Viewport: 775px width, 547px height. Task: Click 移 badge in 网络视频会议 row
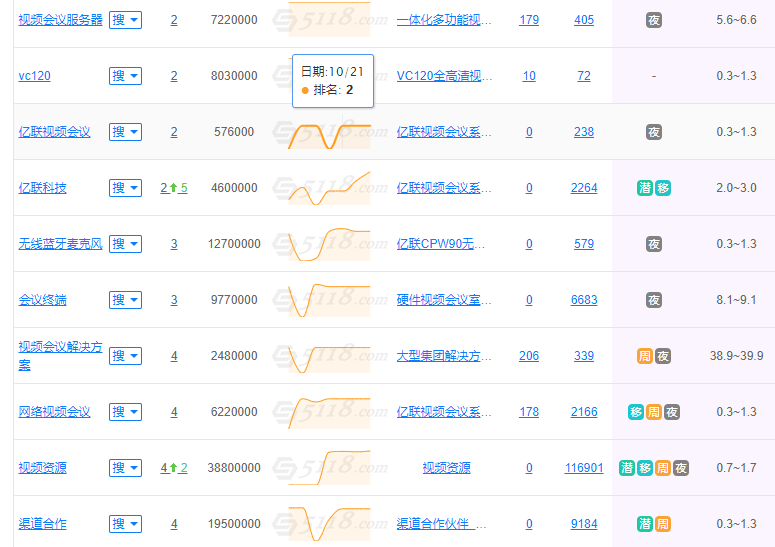(x=636, y=412)
